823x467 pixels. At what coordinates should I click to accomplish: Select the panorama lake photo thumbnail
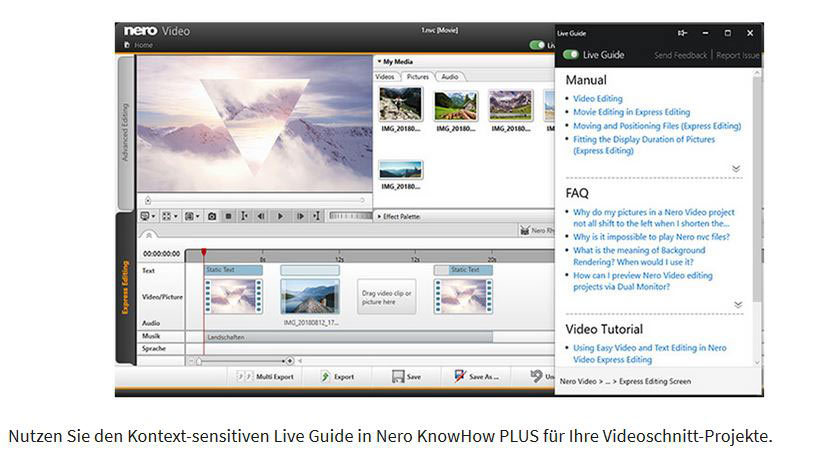400,170
